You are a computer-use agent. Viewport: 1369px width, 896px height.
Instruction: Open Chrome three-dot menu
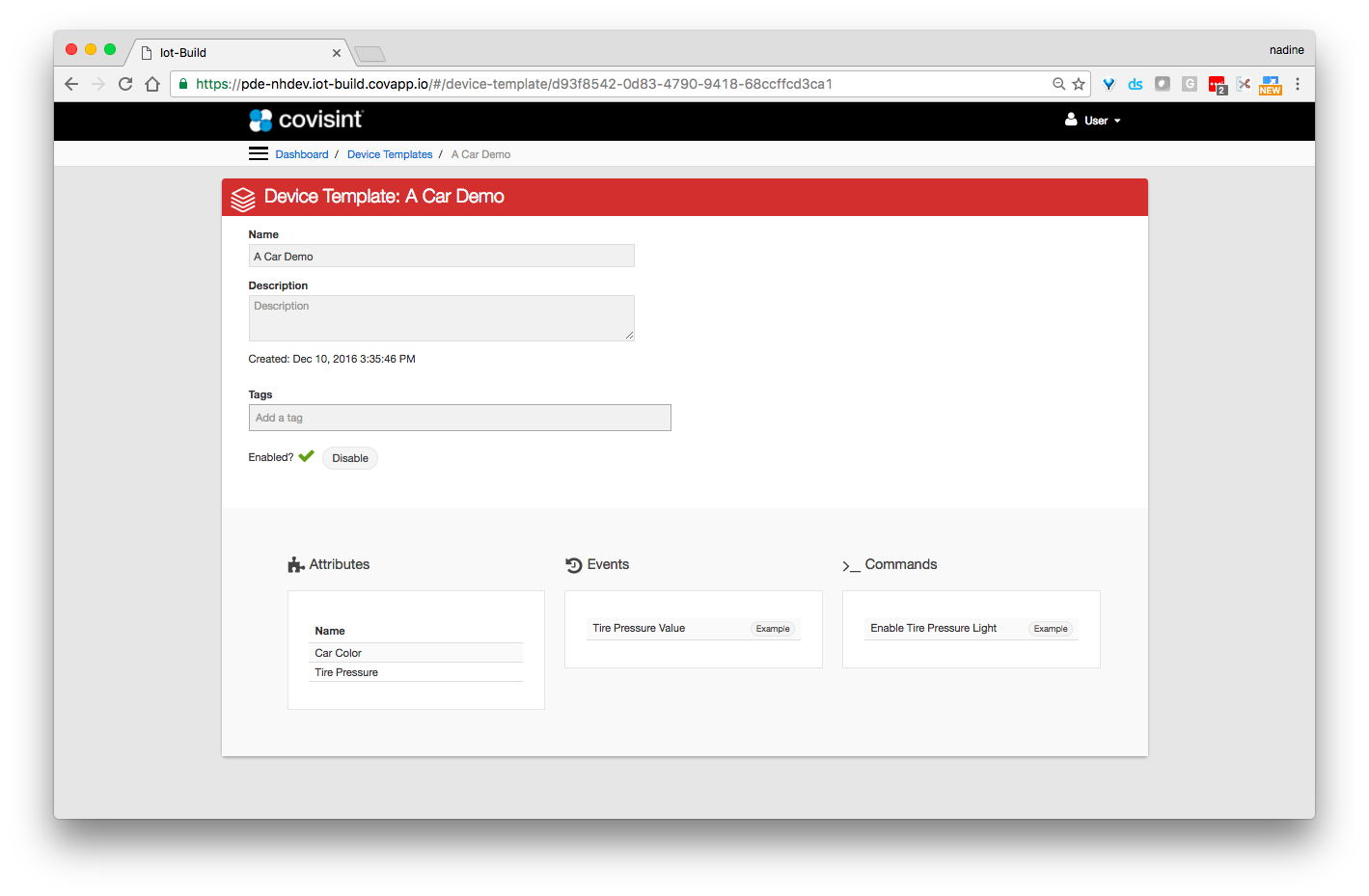tap(1298, 84)
